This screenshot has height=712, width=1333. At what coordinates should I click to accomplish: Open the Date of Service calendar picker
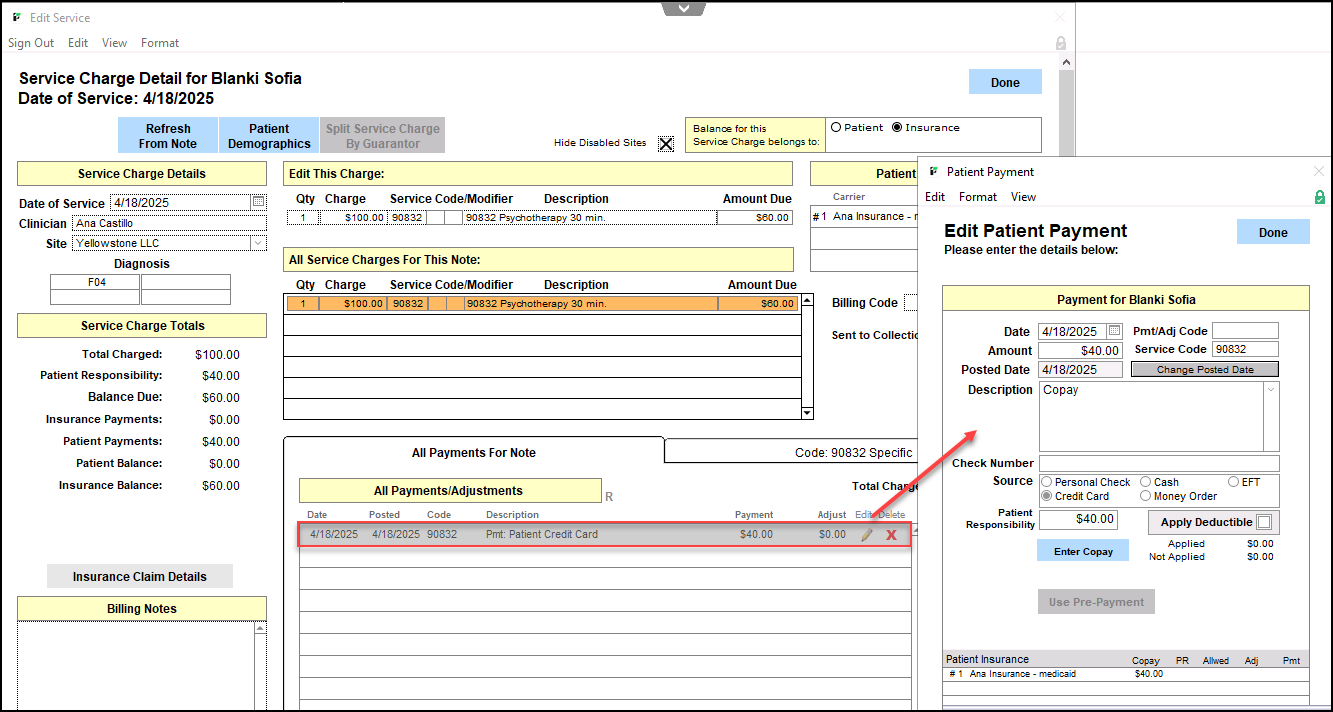tap(258, 202)
